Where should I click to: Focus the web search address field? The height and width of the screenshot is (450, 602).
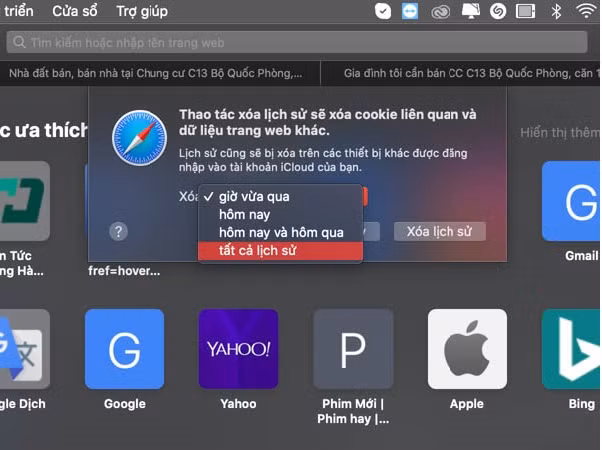pyautogui.click(x=297, y=42)
